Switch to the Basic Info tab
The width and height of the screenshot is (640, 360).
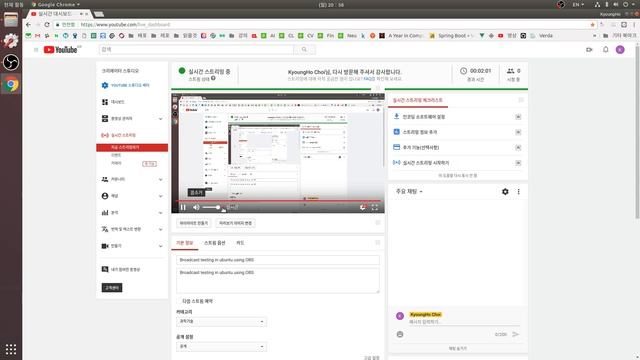(x=184, y=243)
